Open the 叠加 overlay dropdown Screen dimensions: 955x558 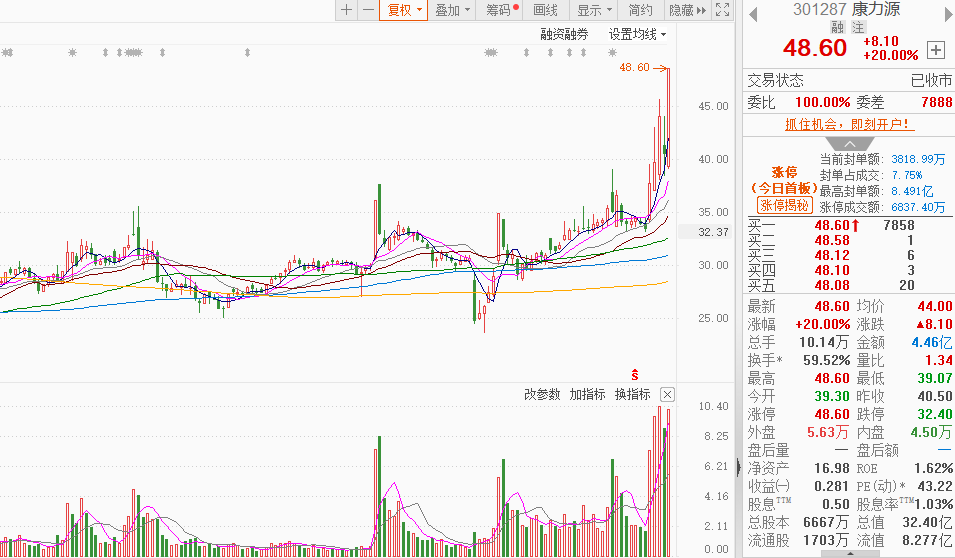click(452, 10)
